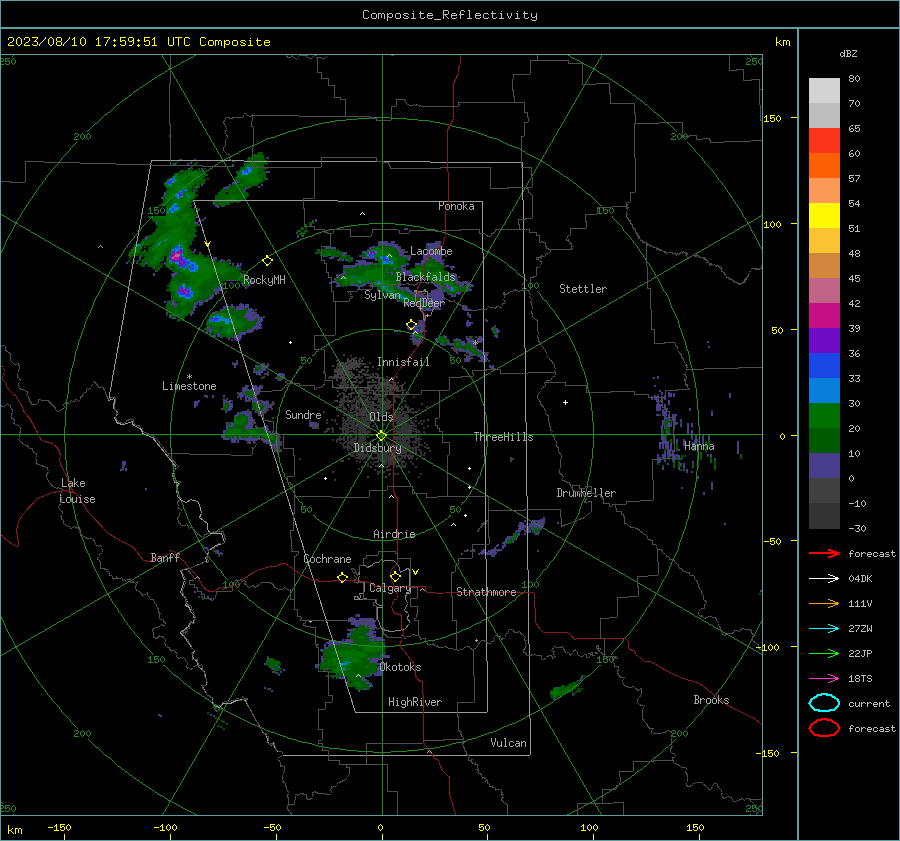Click the orange 111V arrow in legend
Screen dimensions: 900x841
(x=824, y=603)
